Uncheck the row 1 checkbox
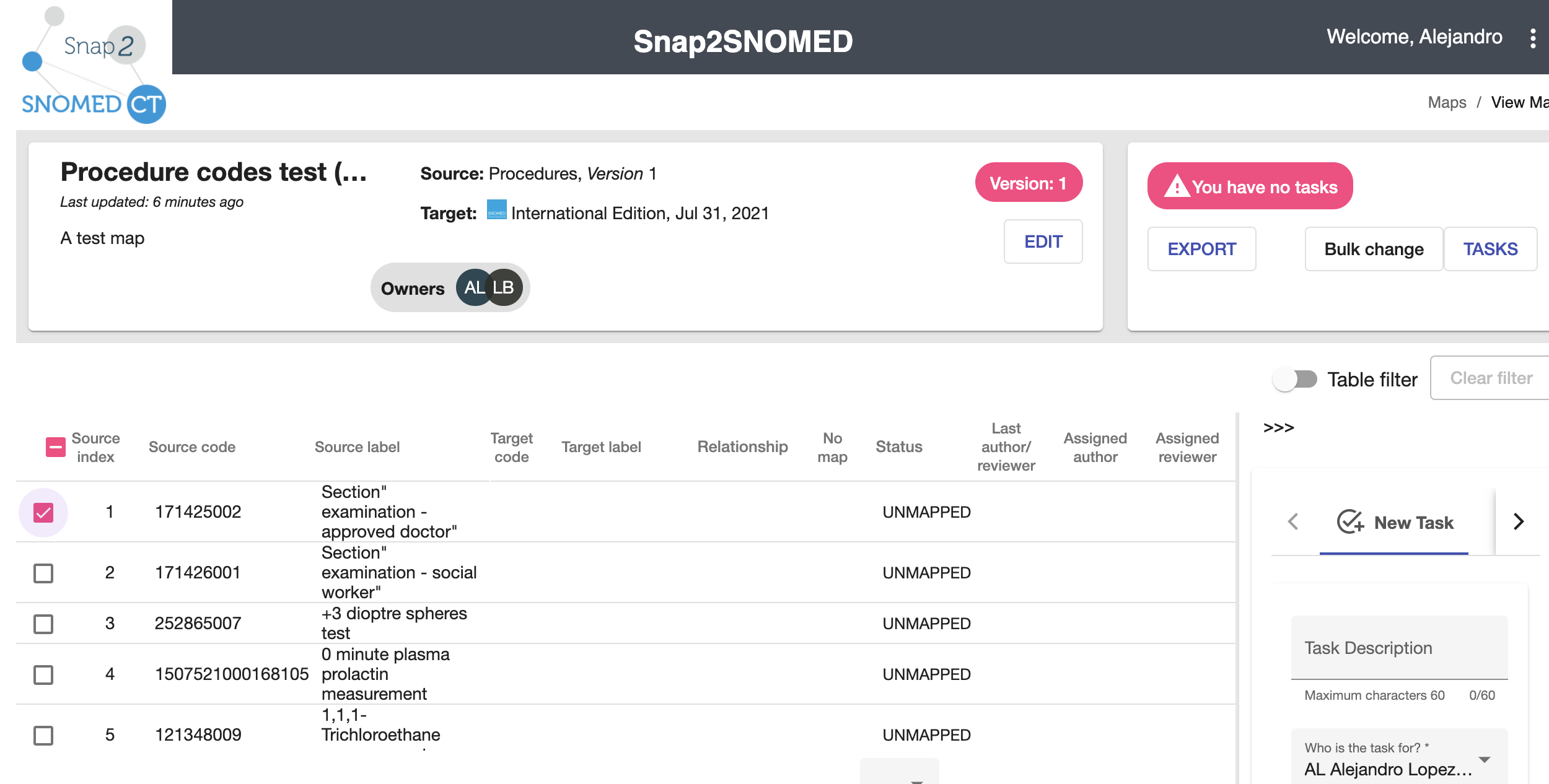 tap(43, 512)
